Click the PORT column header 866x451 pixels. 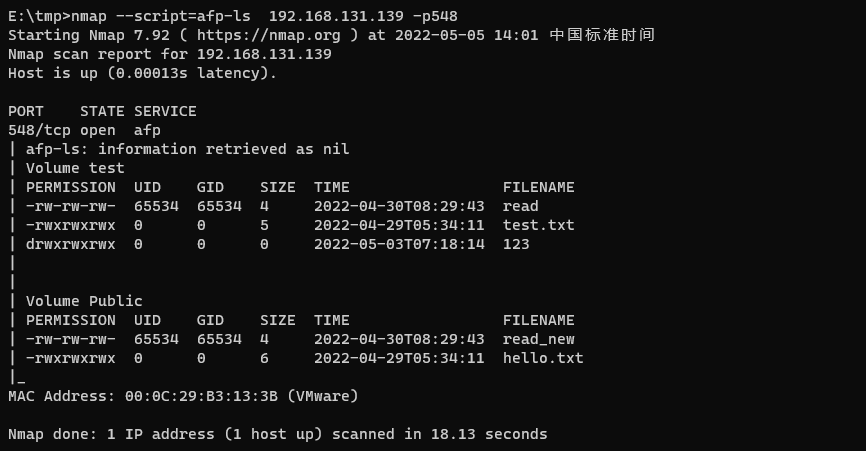pyautogui.click(x=26, y=111)
